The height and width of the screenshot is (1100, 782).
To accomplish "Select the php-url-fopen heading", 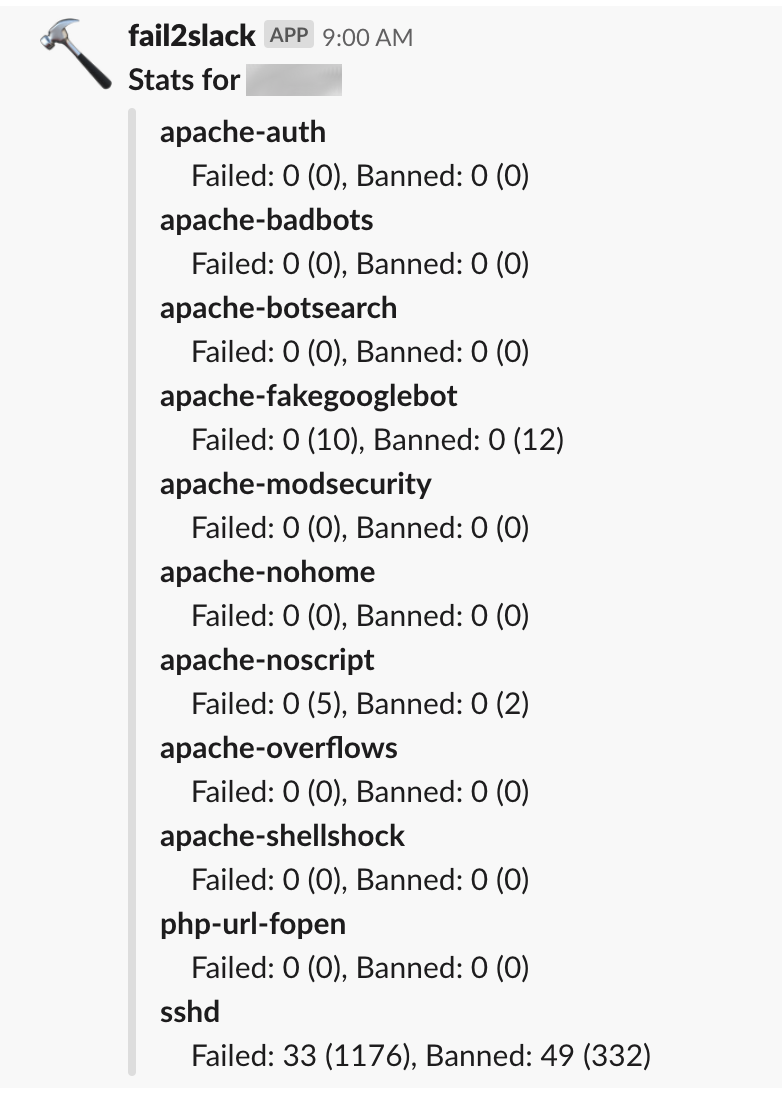I will [x=253, y=925].
